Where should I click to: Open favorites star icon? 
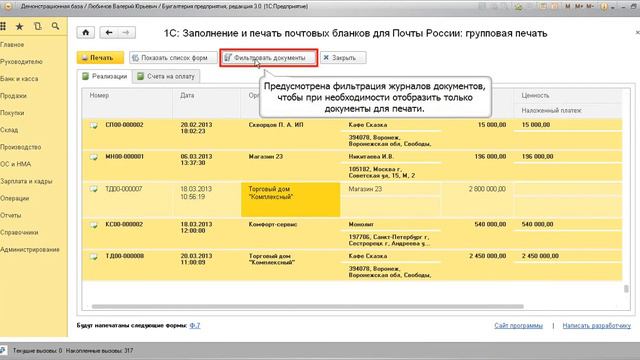point(19,27)
